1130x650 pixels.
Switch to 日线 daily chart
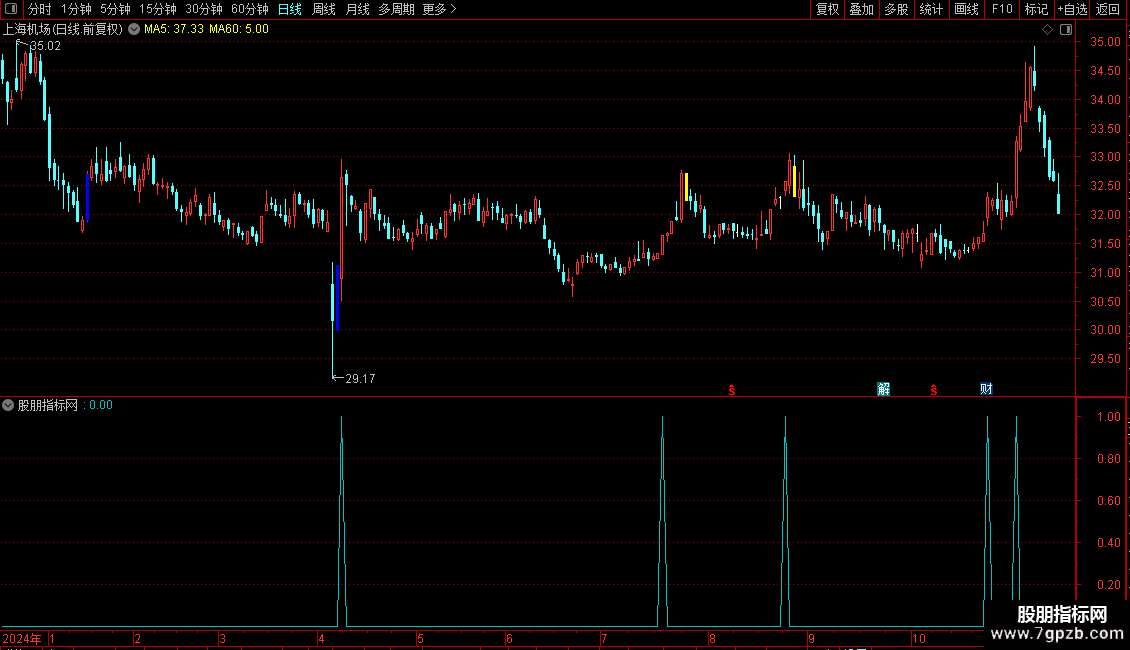(290, 9)
